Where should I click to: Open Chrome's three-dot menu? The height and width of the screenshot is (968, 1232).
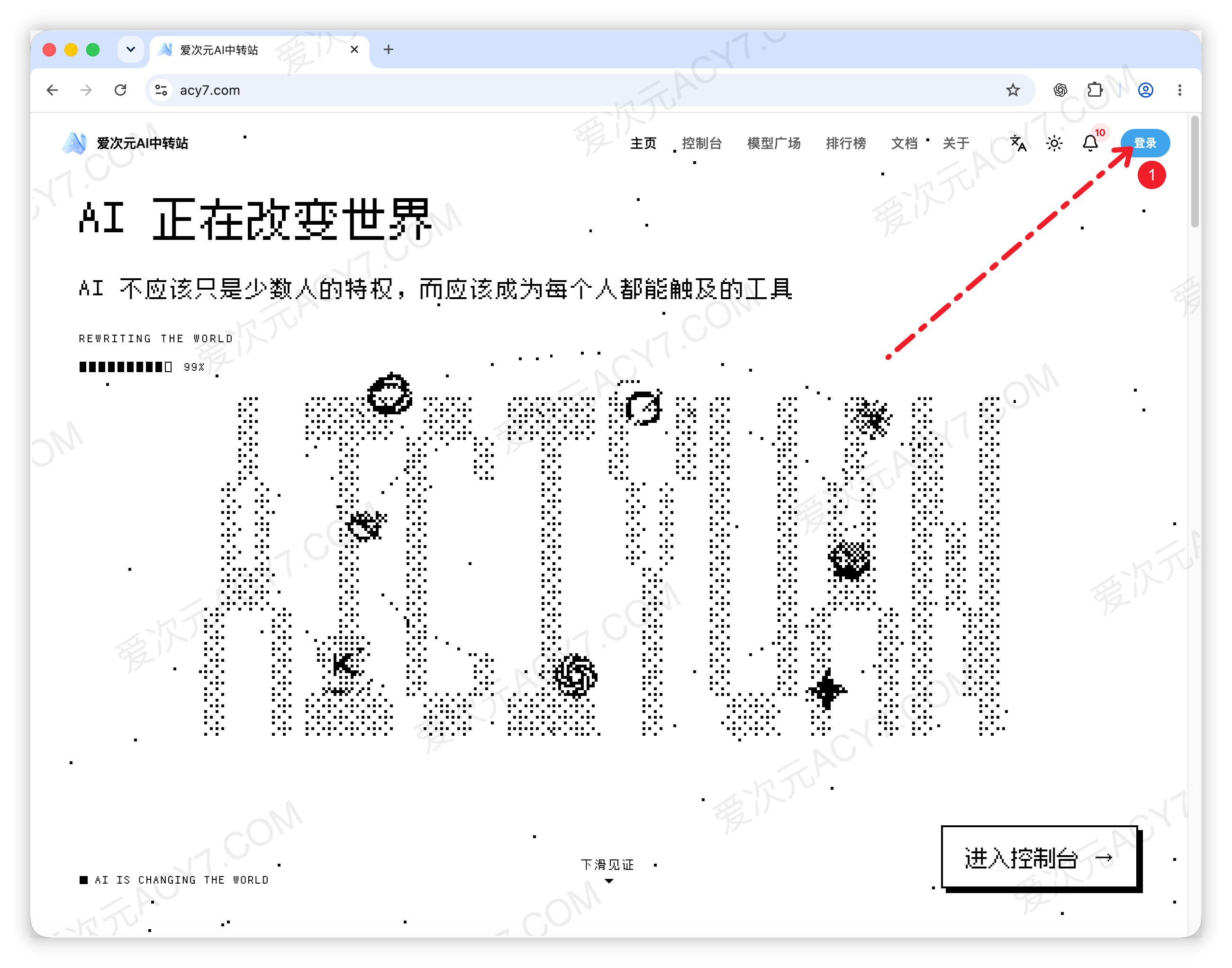(x=1180, y=90)
